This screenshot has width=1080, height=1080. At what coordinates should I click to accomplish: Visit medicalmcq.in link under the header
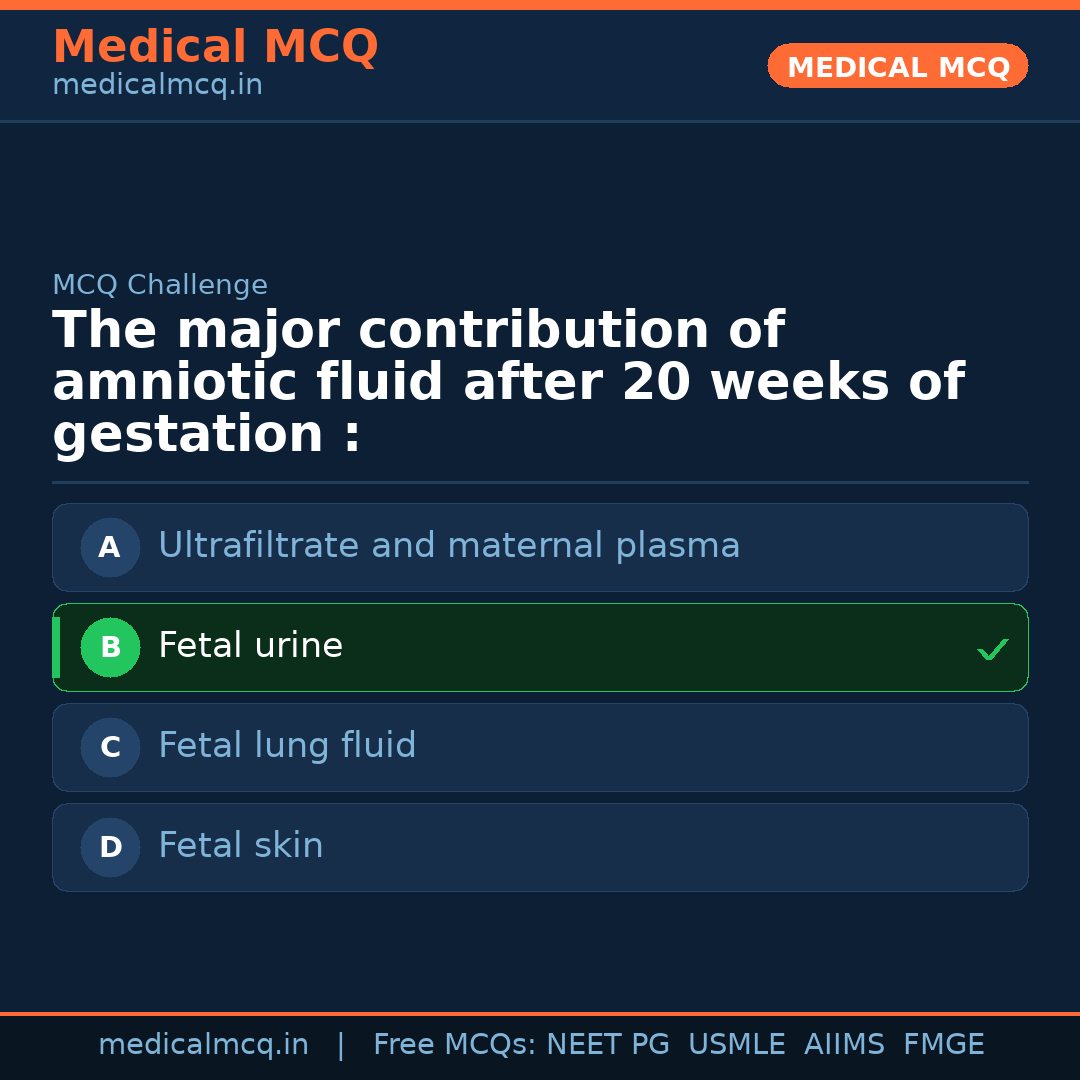(157, 86)
